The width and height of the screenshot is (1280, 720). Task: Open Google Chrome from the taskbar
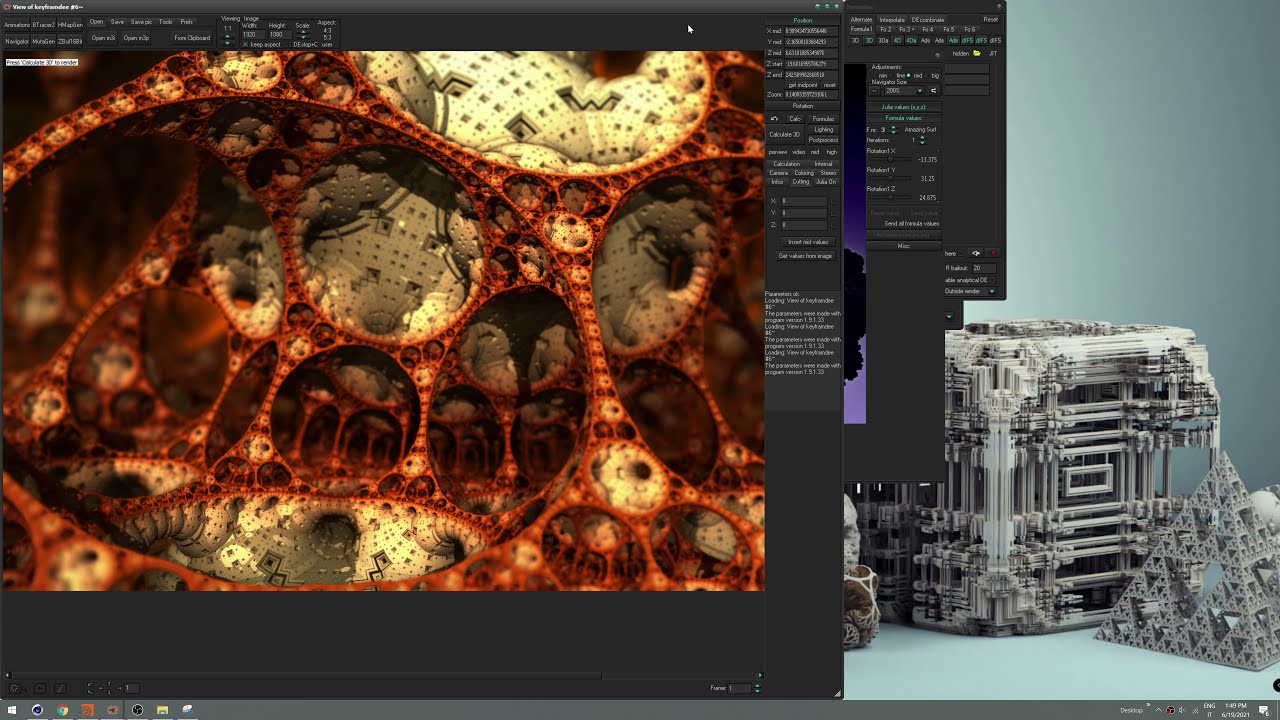62,710
